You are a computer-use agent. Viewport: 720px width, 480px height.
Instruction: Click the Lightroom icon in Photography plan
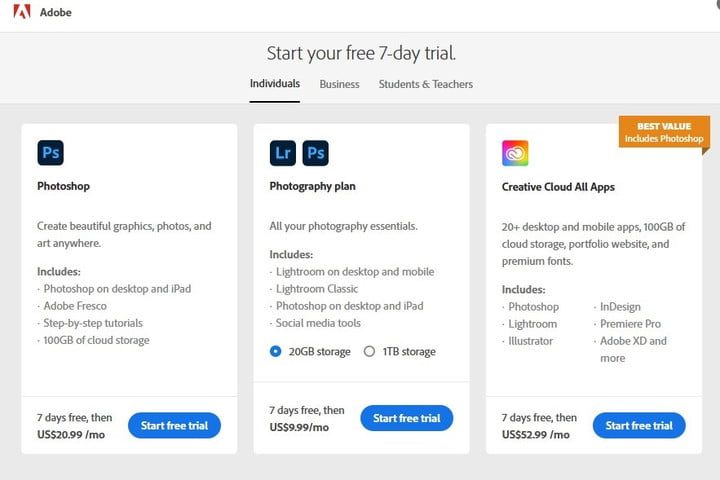pyautogui.click(x=283, y=152)
